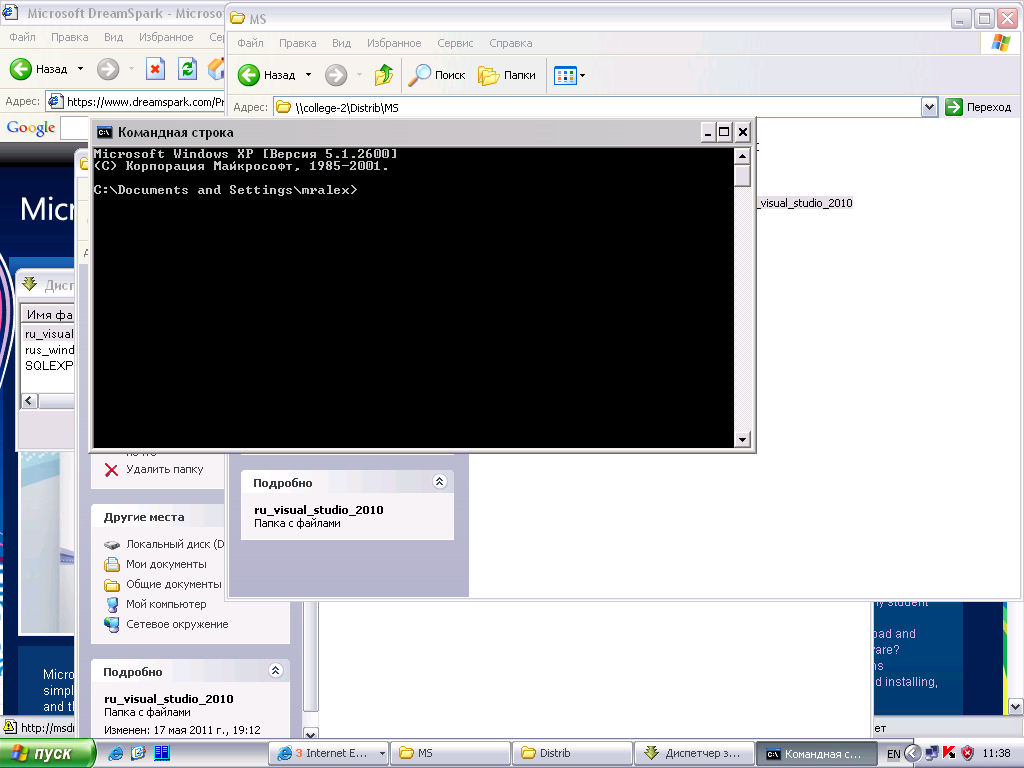Click the Forward arrow in MS Explorer window
Viewport: 1024px width, 768px height.
[x=336, y=75]
